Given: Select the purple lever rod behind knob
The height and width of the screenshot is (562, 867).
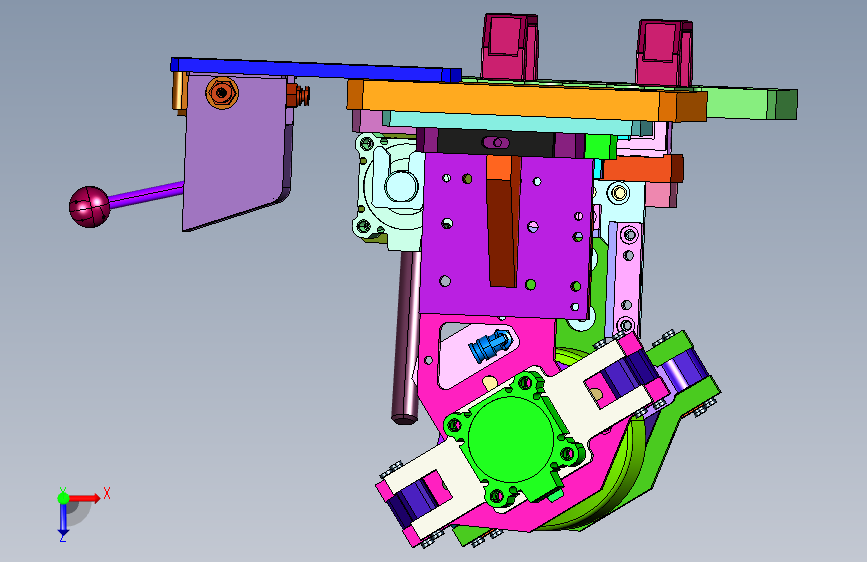Looking at the screenshot, I should point(147,194).
